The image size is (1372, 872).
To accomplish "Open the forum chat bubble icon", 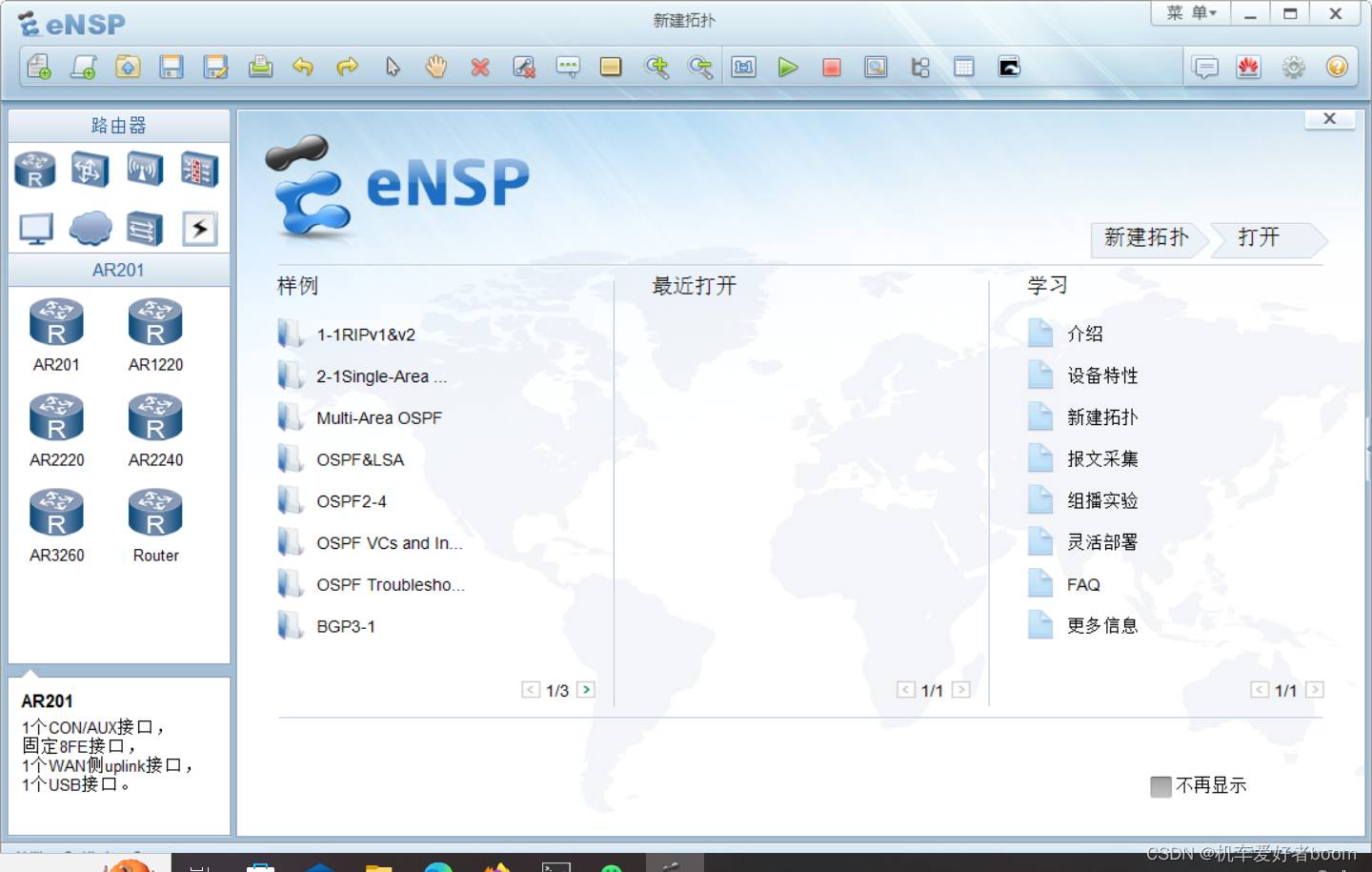I will [1205, 67].
